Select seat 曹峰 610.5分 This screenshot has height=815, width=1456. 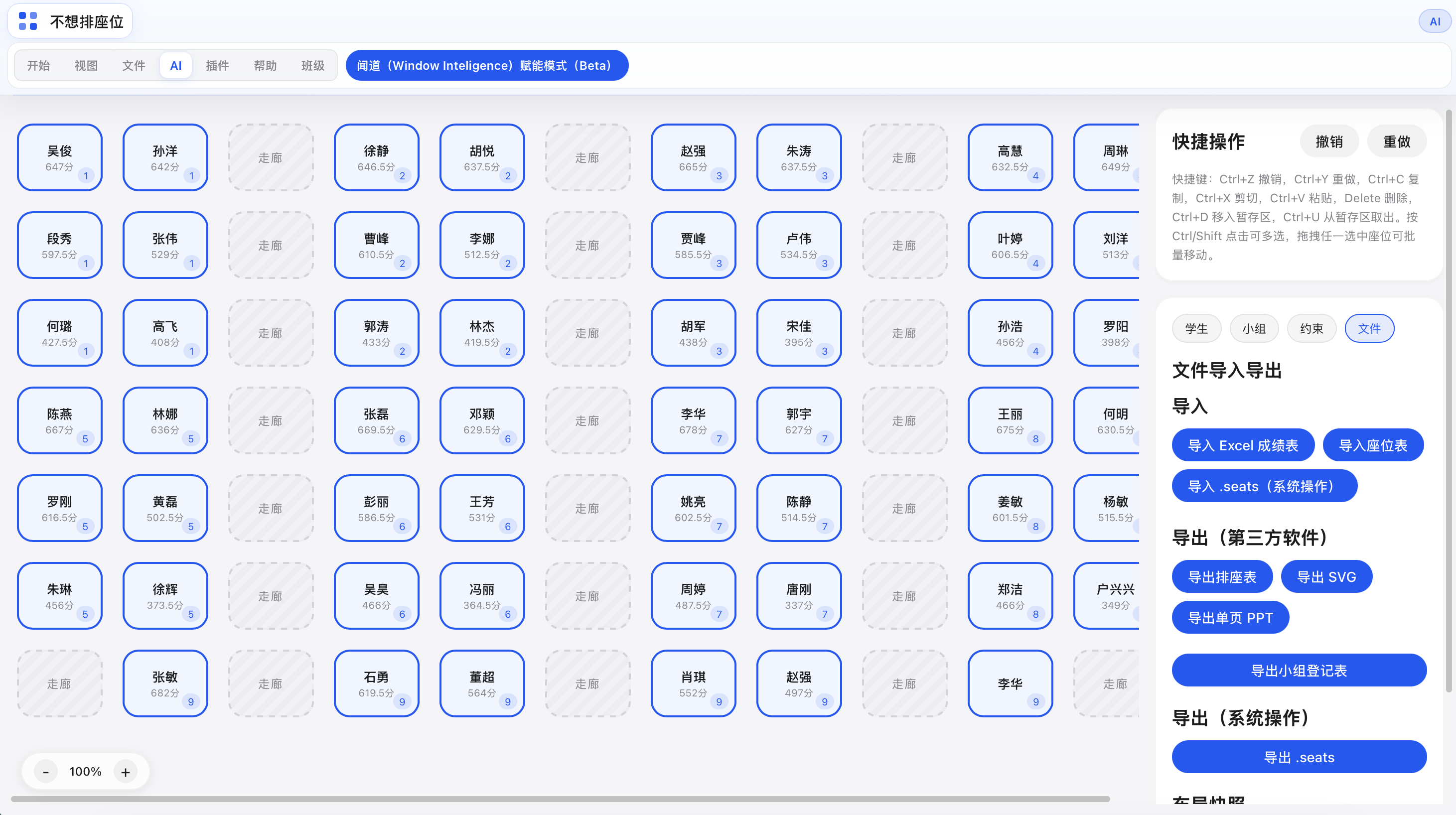[x=376, y=245]
